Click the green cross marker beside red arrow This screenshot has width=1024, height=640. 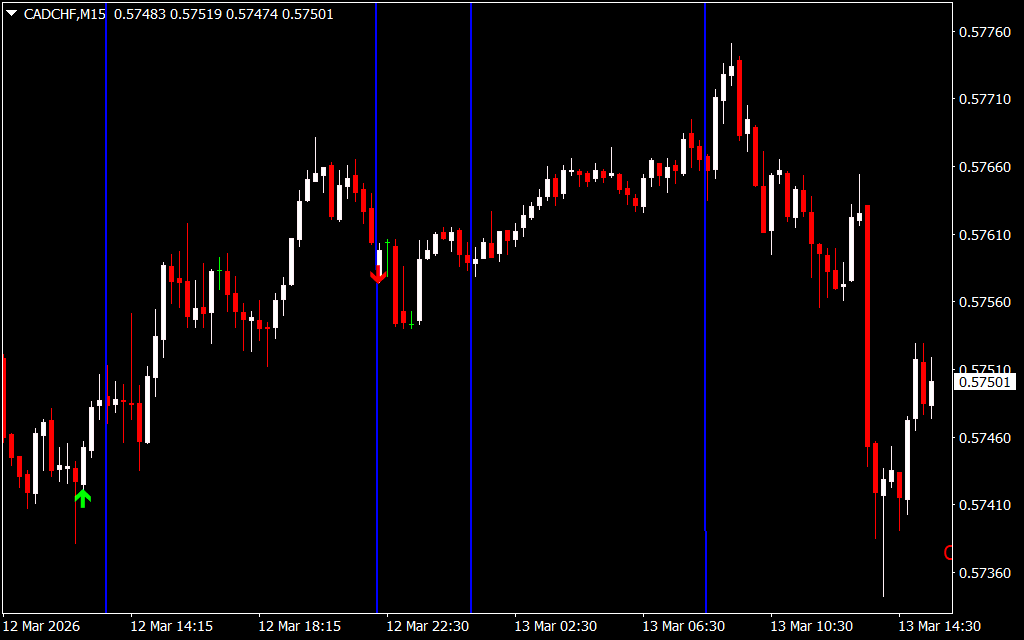click(x=388, y=242)
